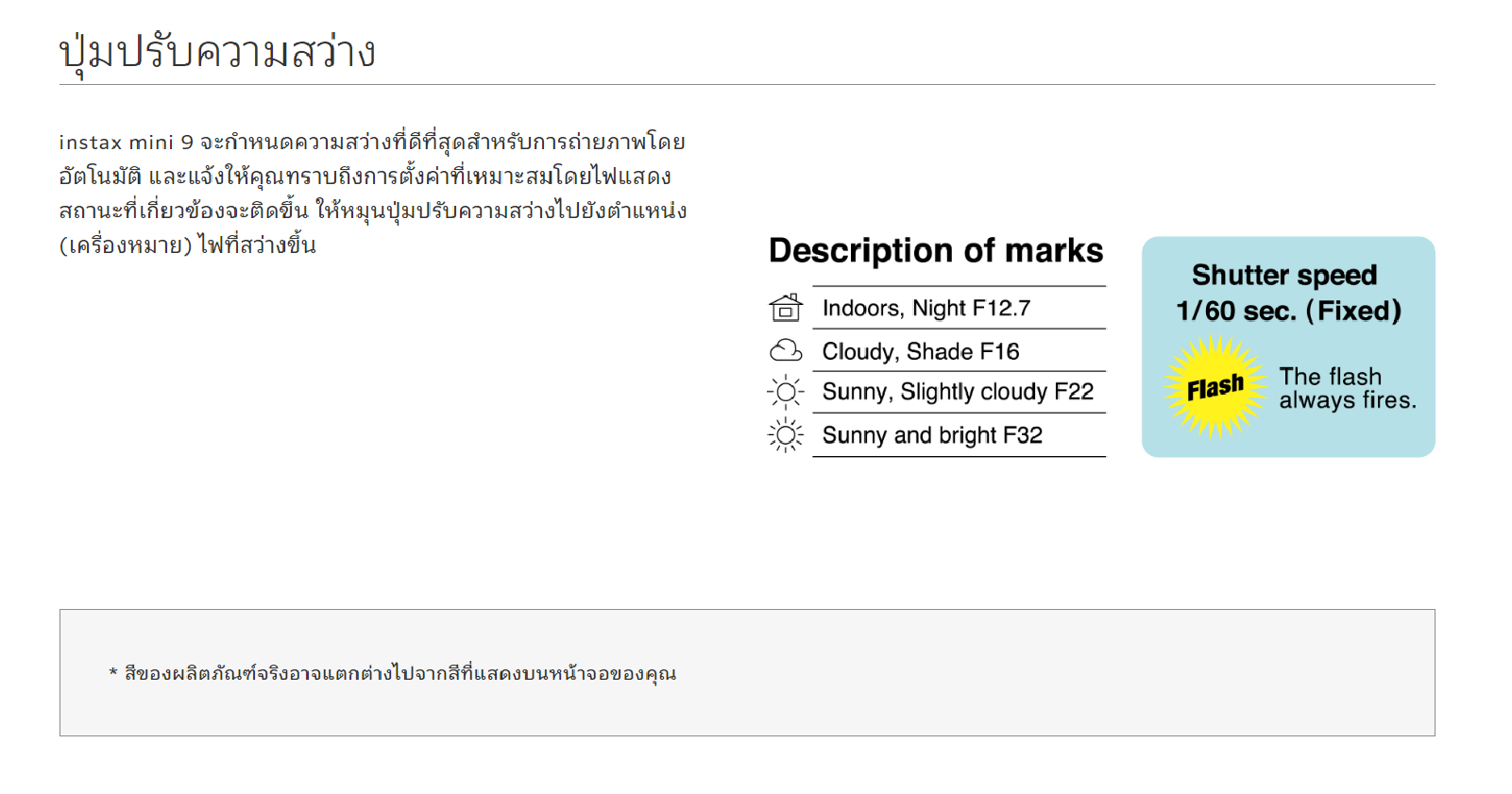Select the 'Indoors, Night F12.7' text
Screen dimensions: 1512x794
pos(926,308)
